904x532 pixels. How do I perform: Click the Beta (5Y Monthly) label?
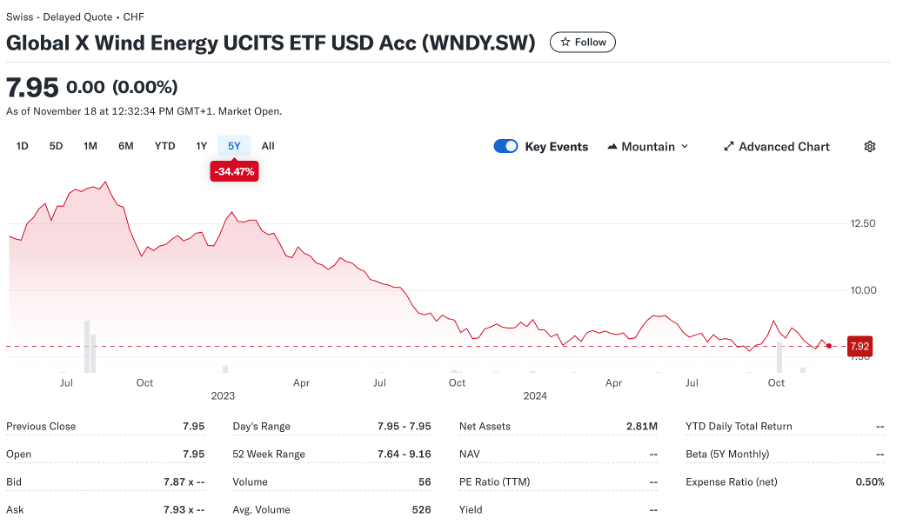[x=727, y=454]
